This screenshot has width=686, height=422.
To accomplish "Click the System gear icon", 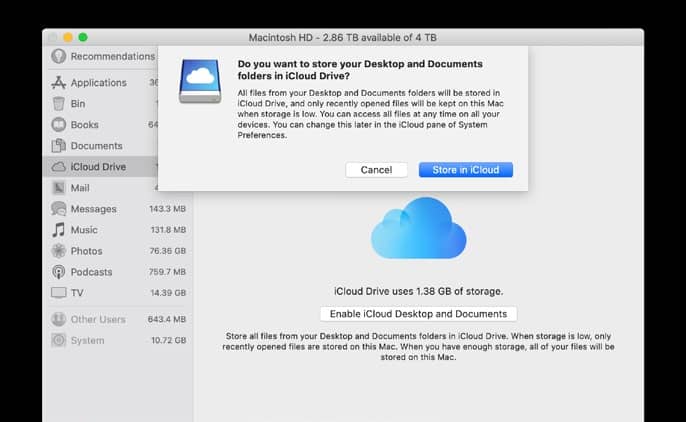I will coord(59,340).
